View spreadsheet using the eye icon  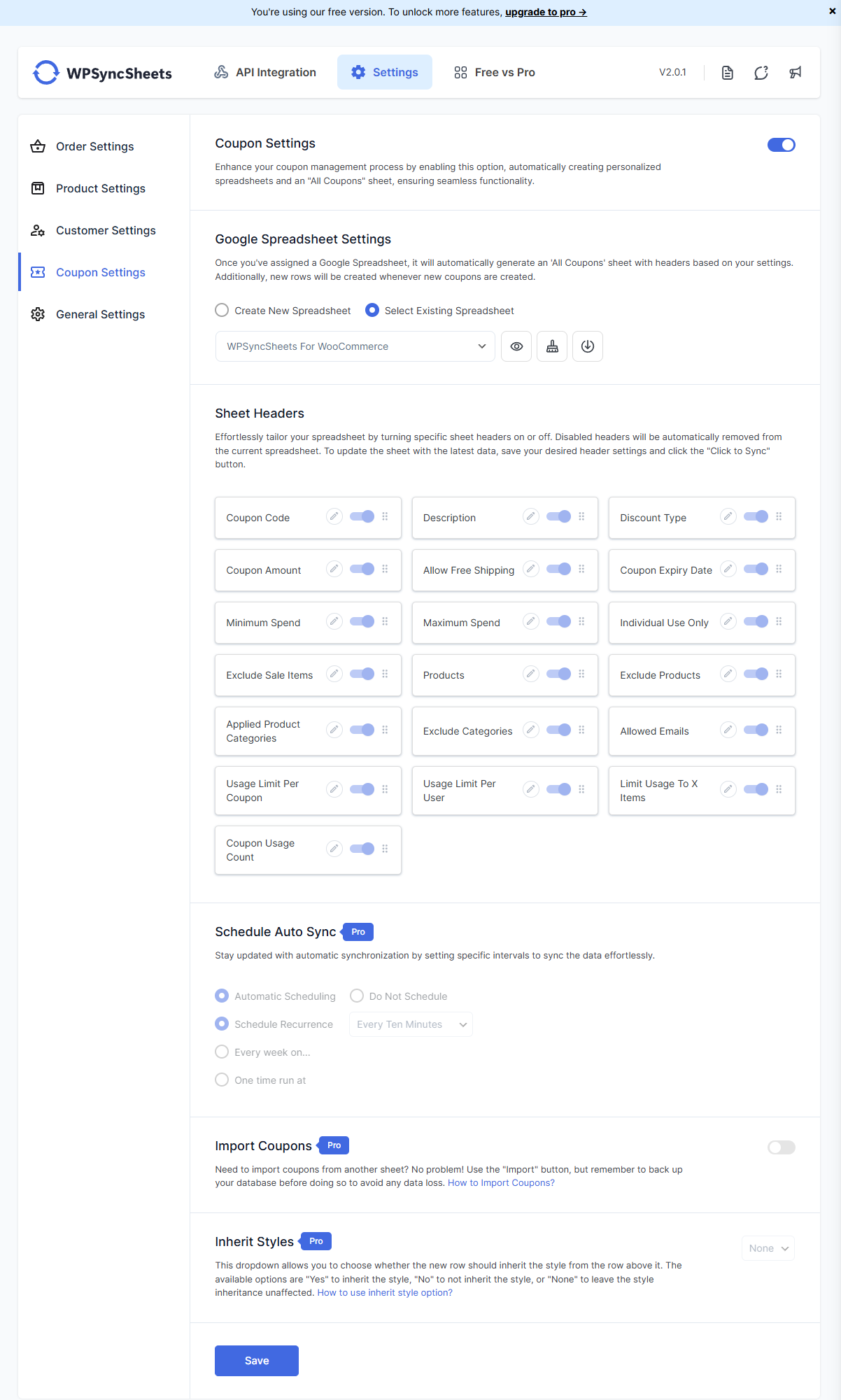point(516,346)
